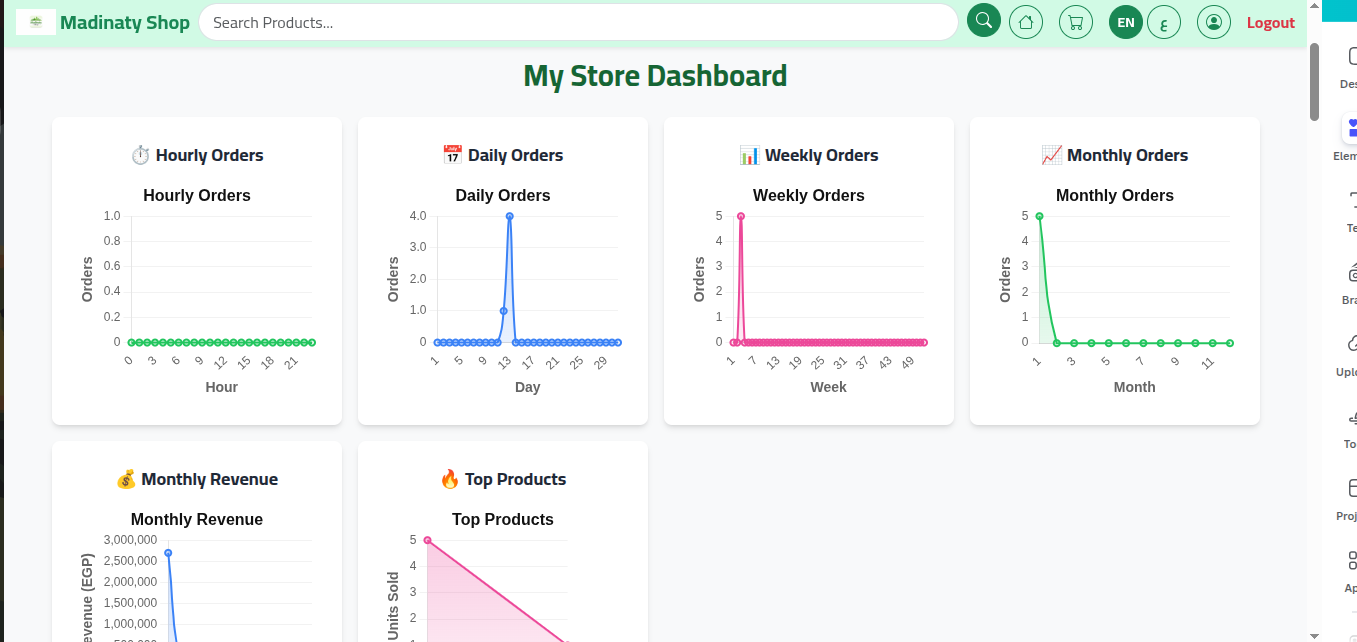Open the user profile icon
1357x642 pixels.
1214,22
